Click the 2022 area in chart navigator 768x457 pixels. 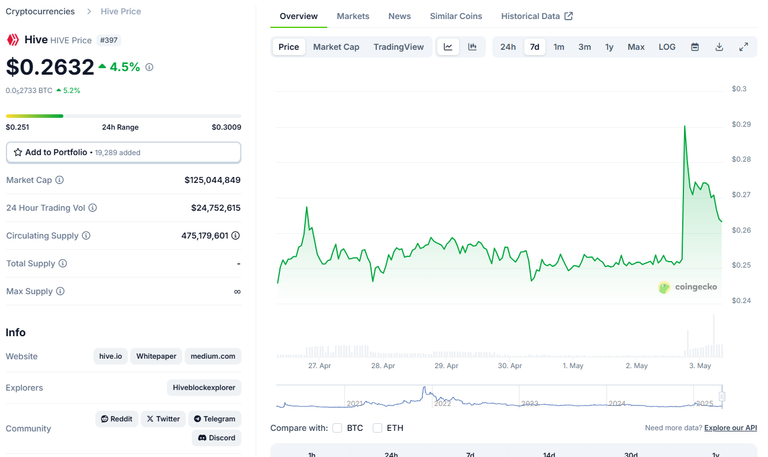click(x=442, y=403)
